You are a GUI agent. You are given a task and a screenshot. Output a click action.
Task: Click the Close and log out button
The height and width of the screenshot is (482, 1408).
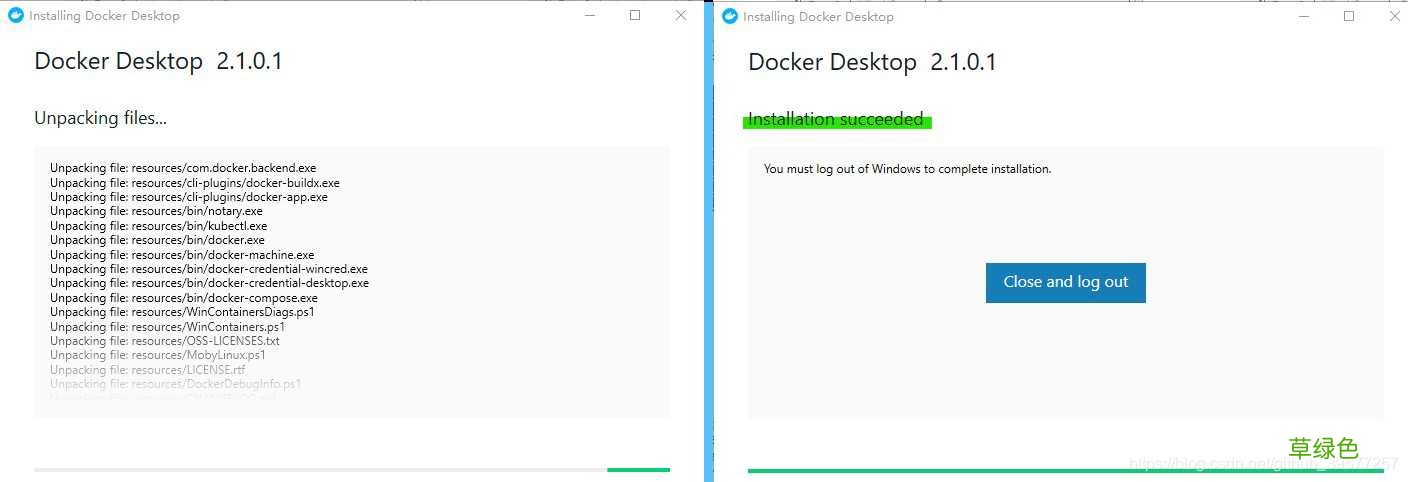pos(1065,283)
